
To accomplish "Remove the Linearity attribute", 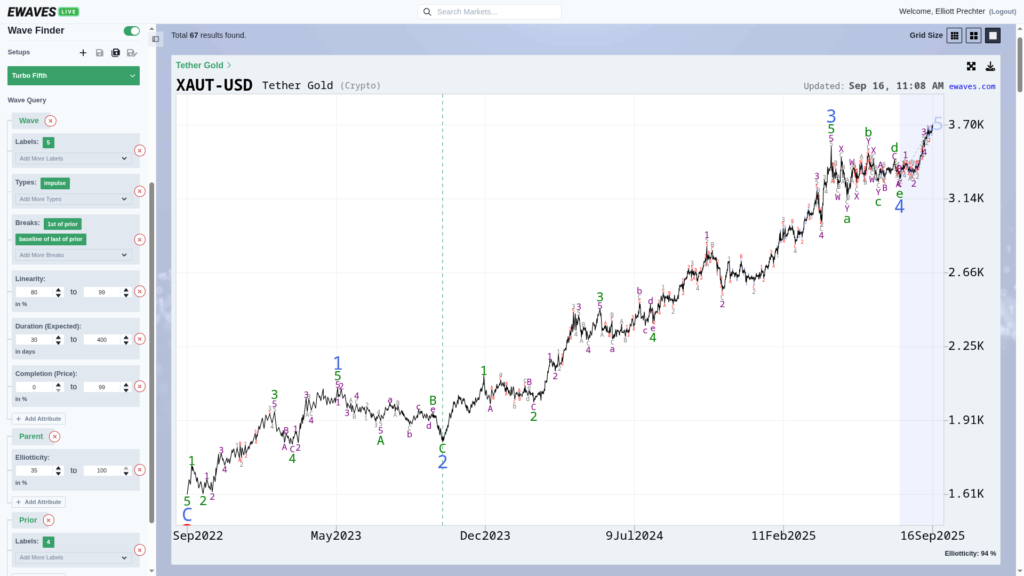I will pos(140,292).
